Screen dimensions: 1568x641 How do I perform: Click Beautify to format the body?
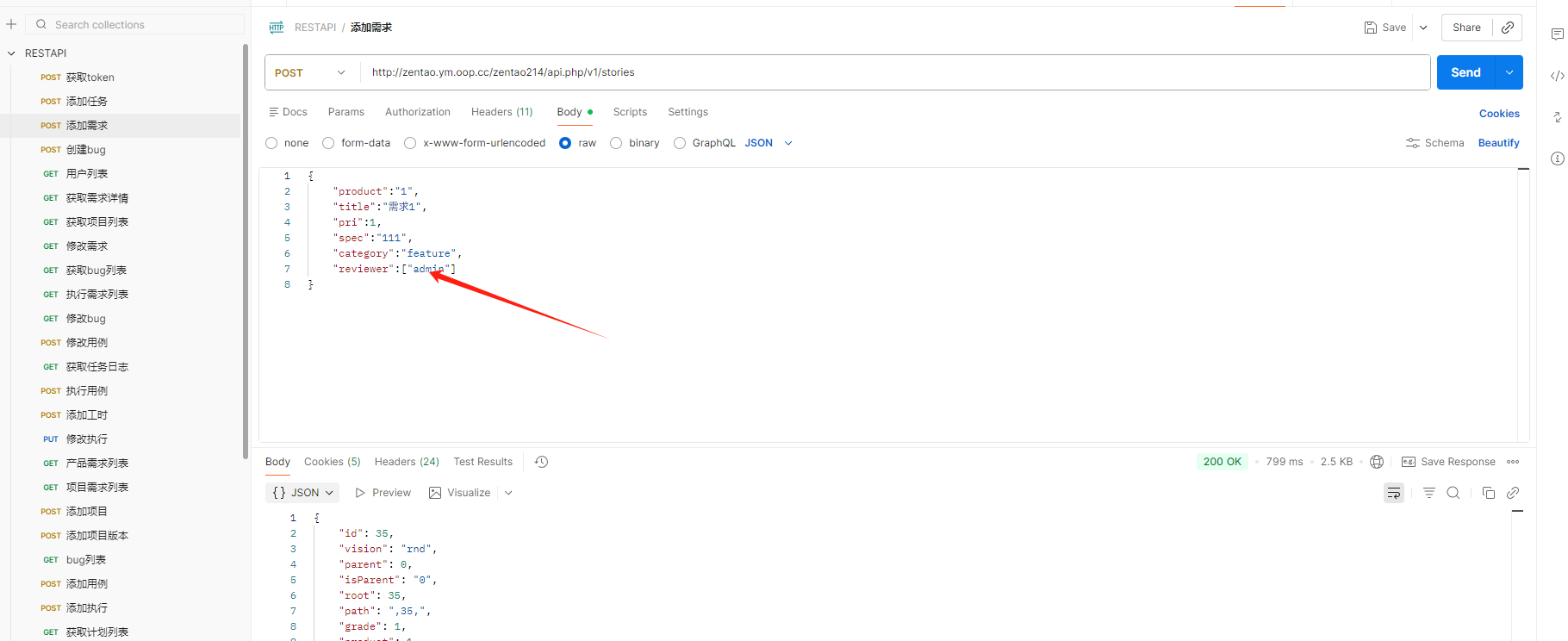coord(1499,143)
